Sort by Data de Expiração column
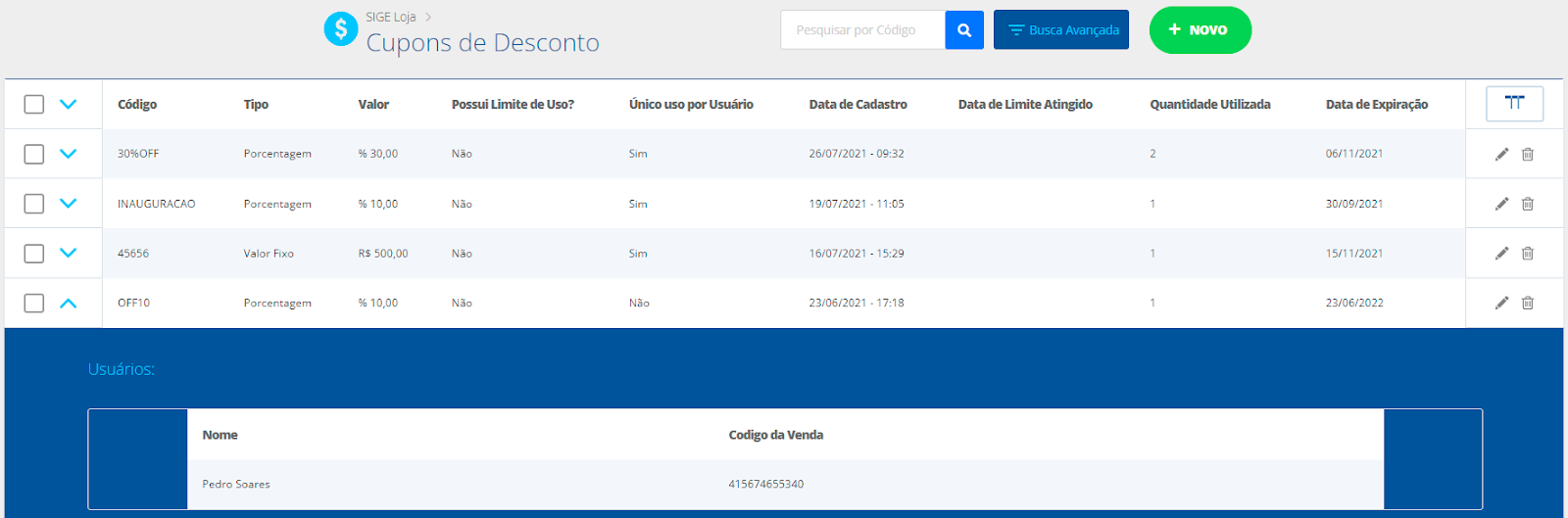The width and height of the screenshot is (1568, 518). coord(1377,104)
